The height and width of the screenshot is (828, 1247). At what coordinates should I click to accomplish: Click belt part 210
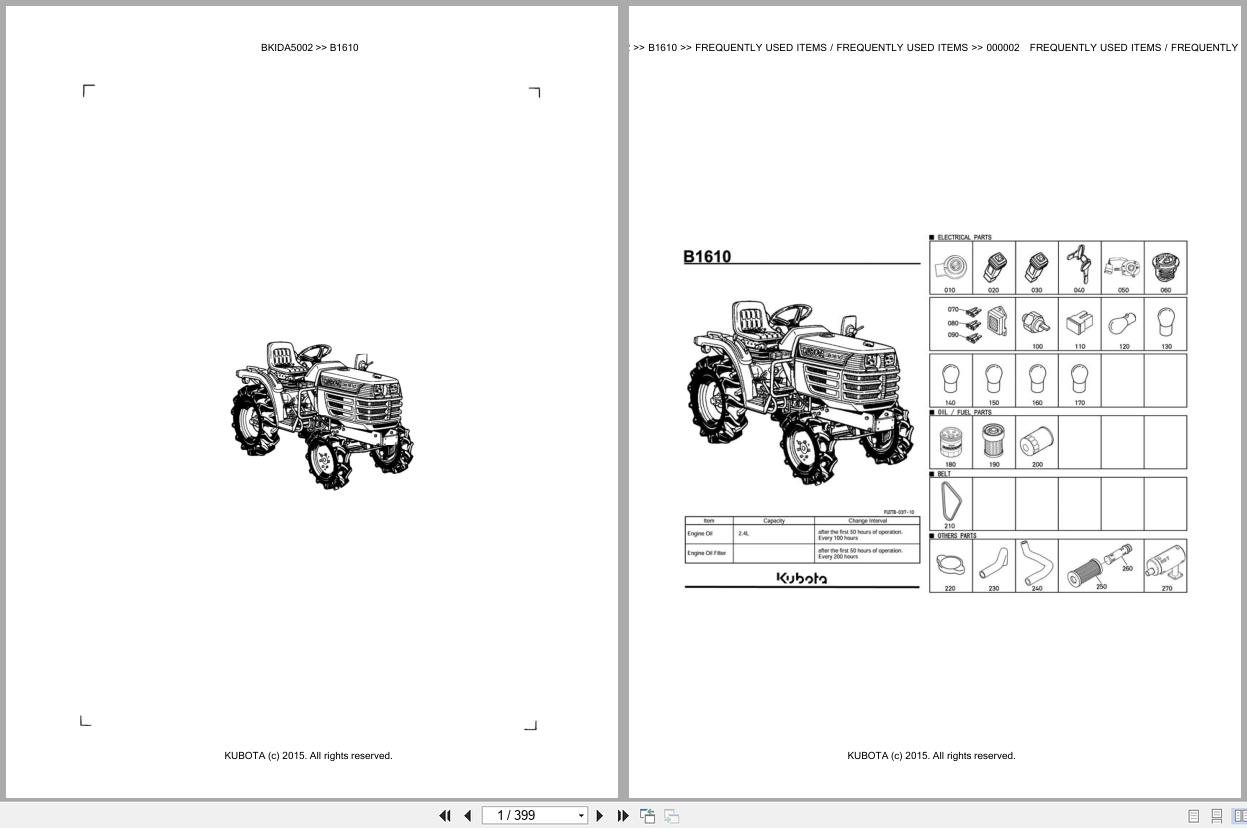tap(949, 500)
